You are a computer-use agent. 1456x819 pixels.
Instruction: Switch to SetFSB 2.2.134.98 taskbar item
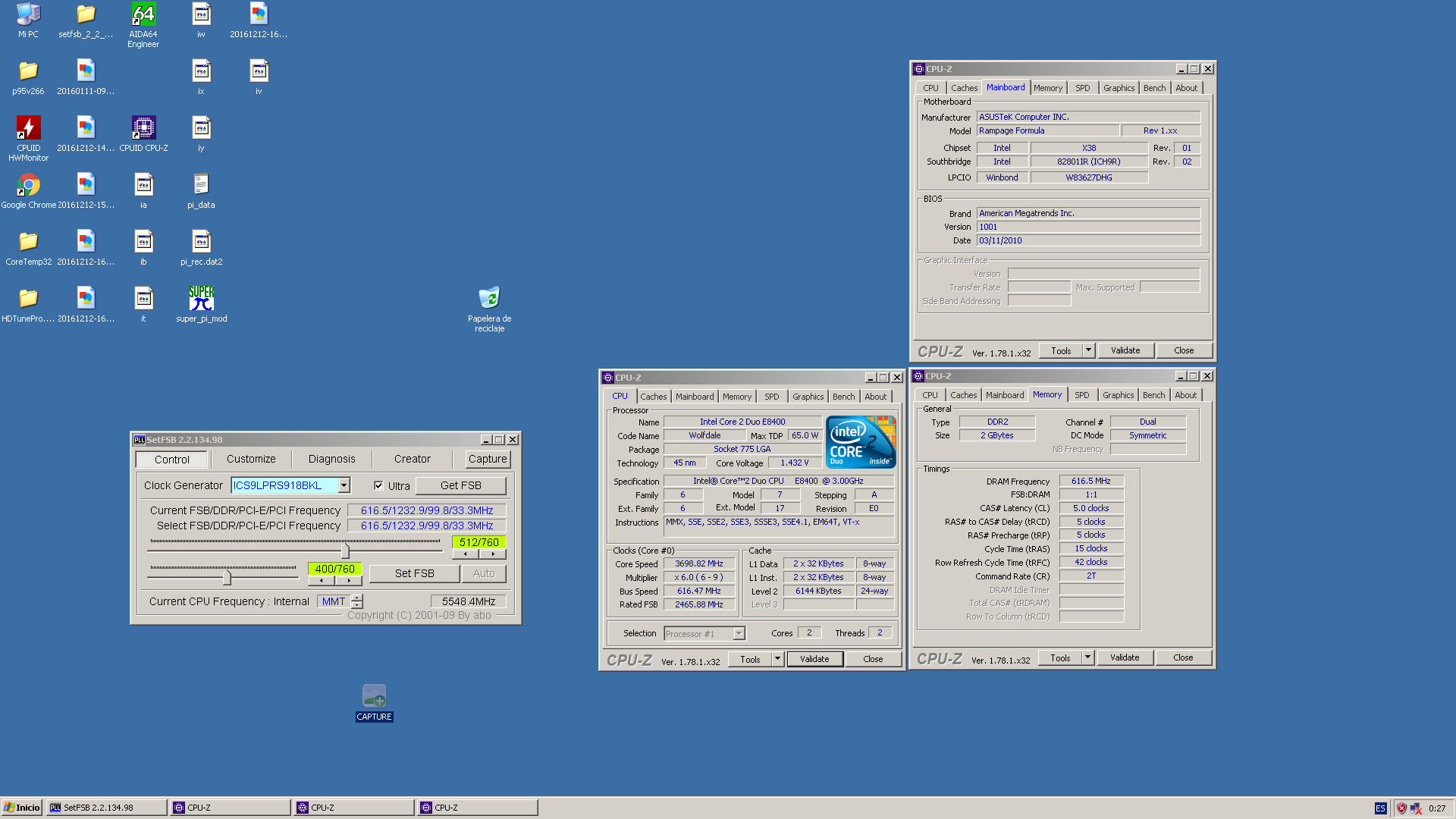[107, 808]
